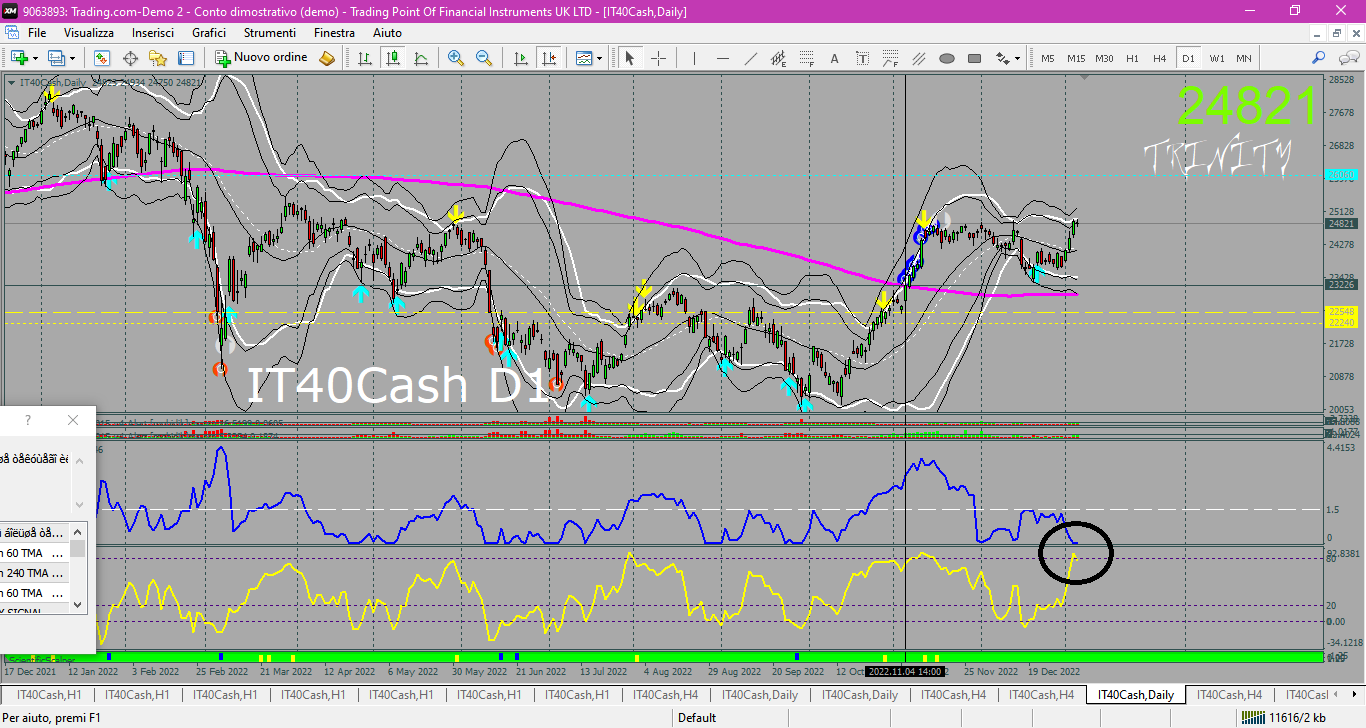Switch timeframe to M5
Image resolution: width=1366 pixels, height=728 pixels.
pos(1048,58)
